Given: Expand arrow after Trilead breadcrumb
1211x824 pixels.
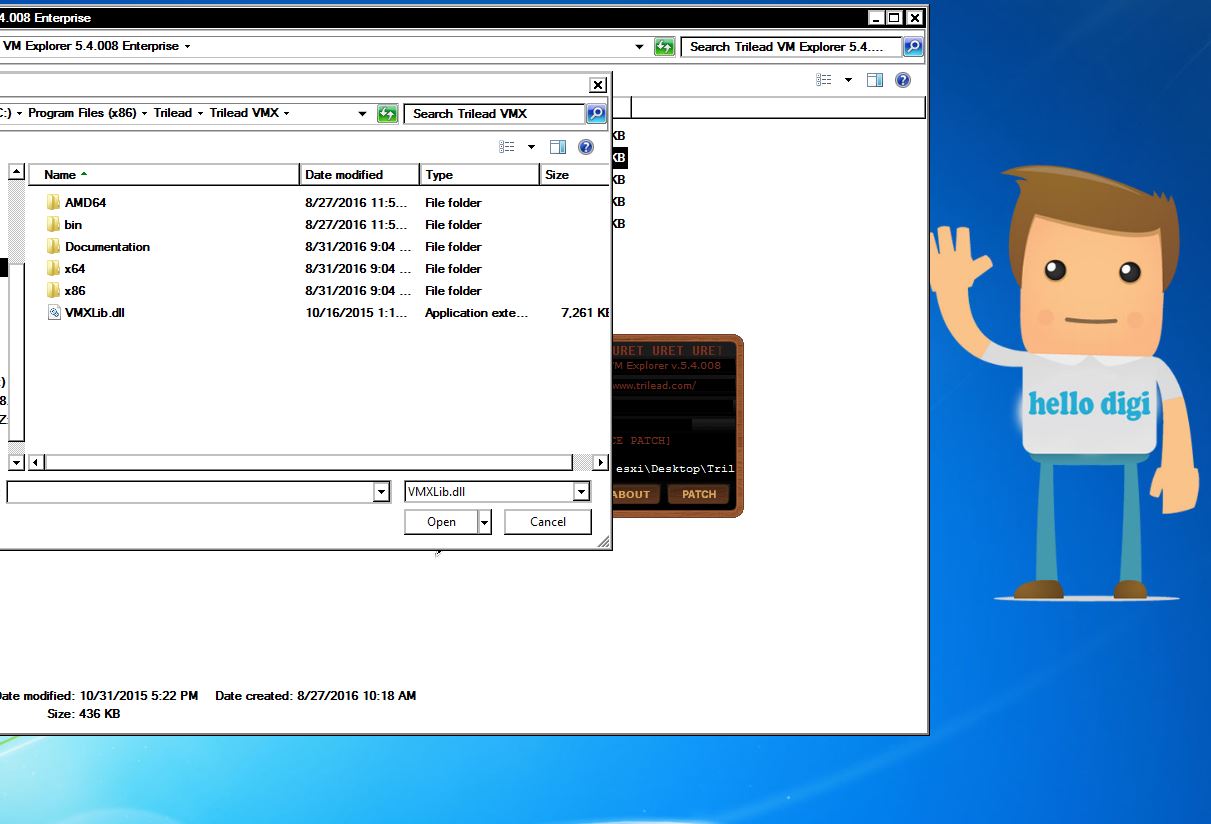Looking at the screenshot, I should point(200,113).
